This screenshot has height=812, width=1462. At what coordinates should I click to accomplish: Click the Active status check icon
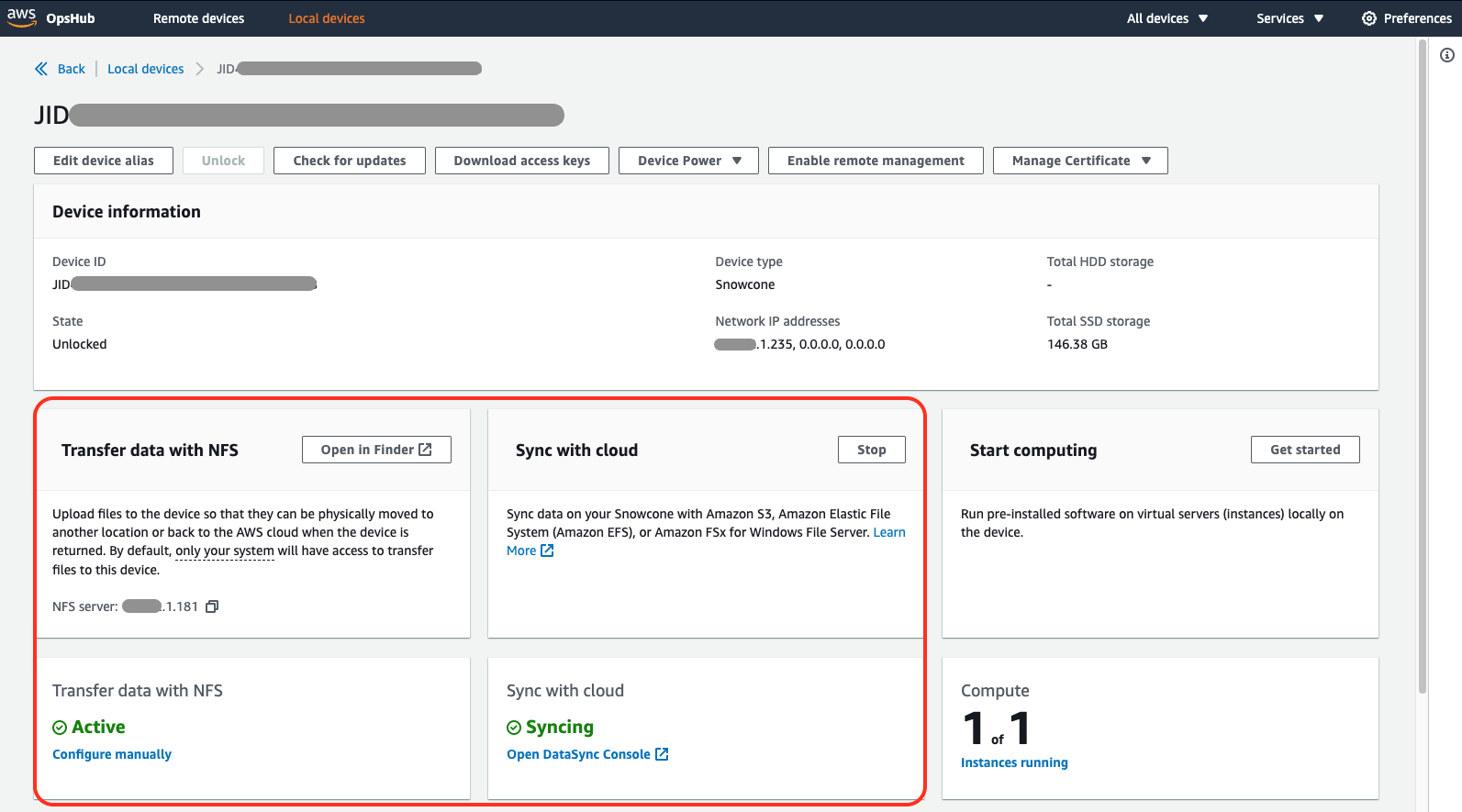click(x=60, y=728)
